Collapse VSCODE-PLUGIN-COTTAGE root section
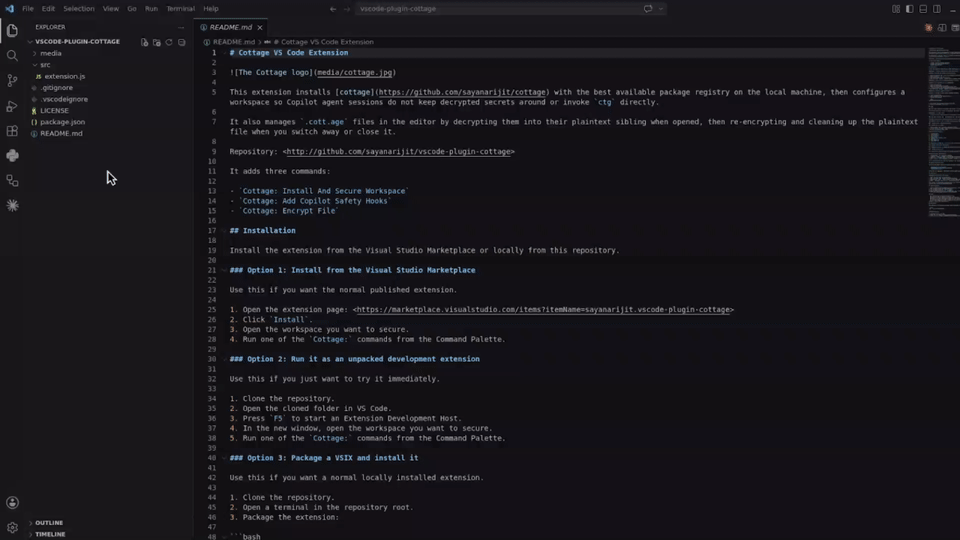This screenshot has height=540, width=960. point(30,42)
